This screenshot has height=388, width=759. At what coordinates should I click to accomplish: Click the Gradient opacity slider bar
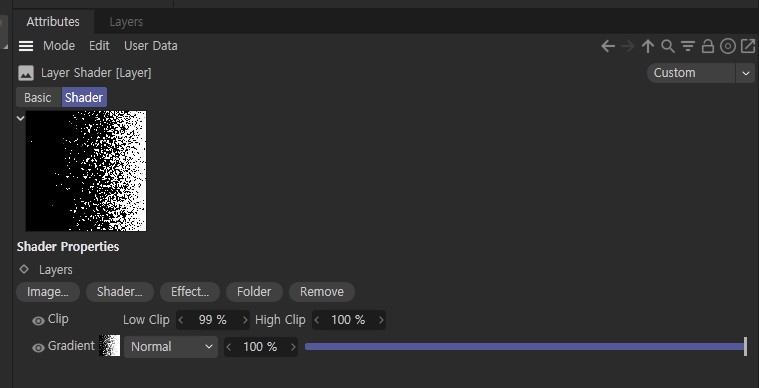click(526, 346)
